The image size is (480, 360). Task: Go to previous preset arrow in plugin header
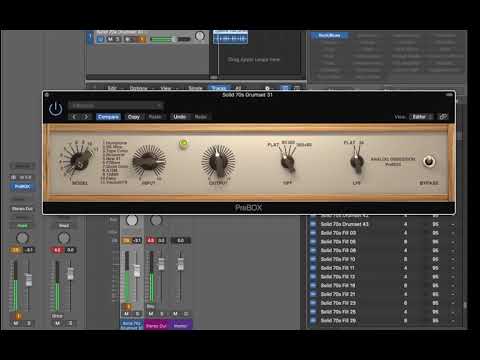click(74, 117)
